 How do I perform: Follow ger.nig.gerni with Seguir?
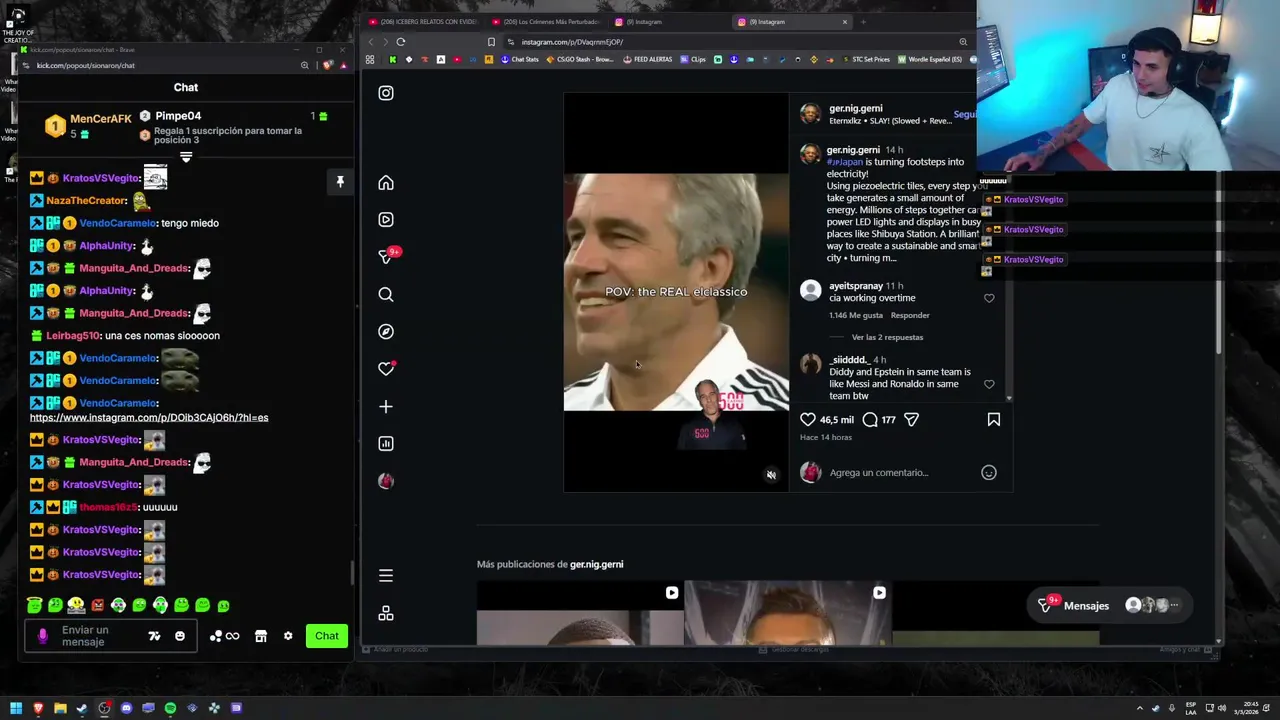click(x=964, y=115)
